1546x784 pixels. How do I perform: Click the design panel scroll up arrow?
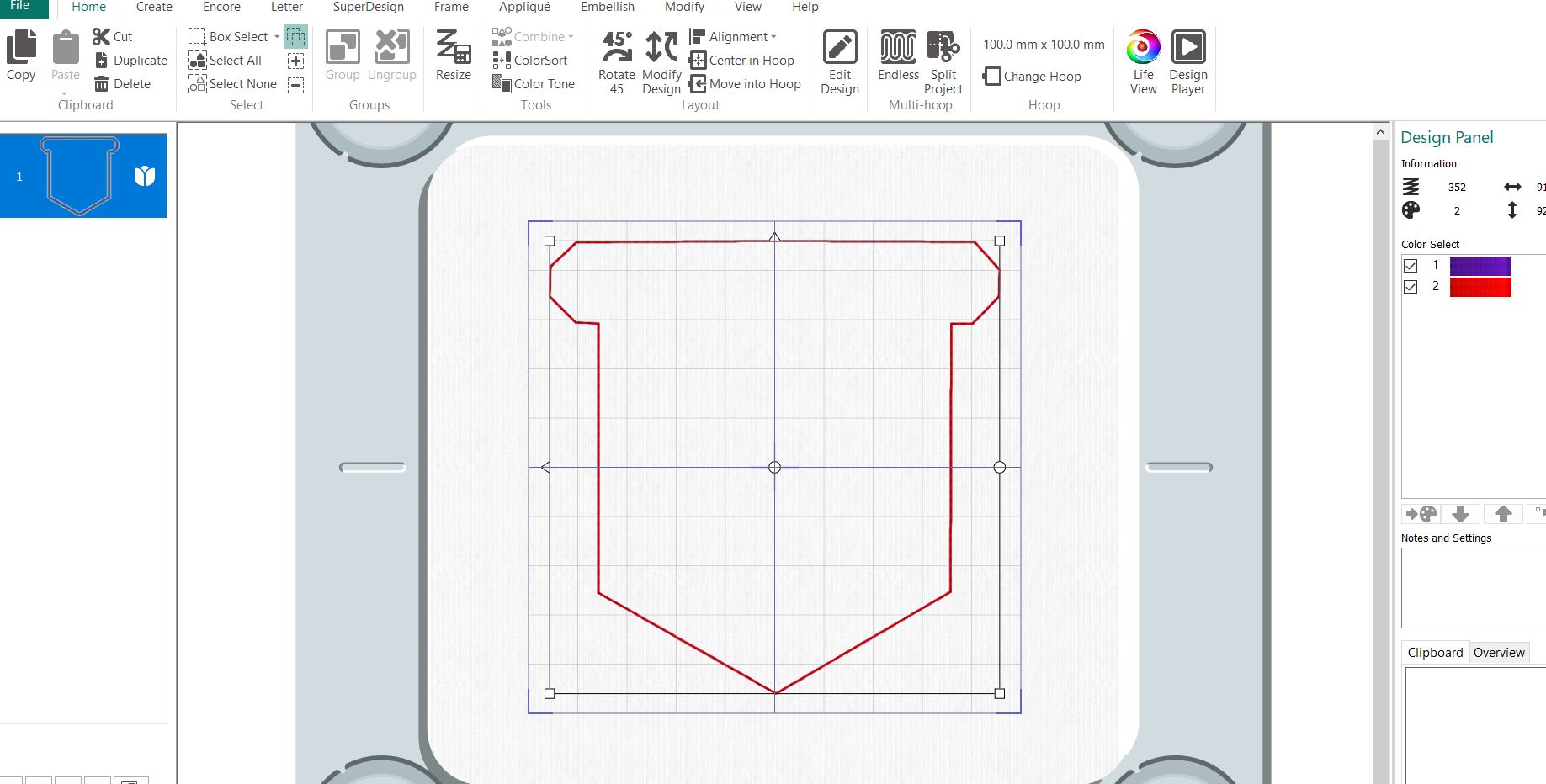[x=1380, y=132]
